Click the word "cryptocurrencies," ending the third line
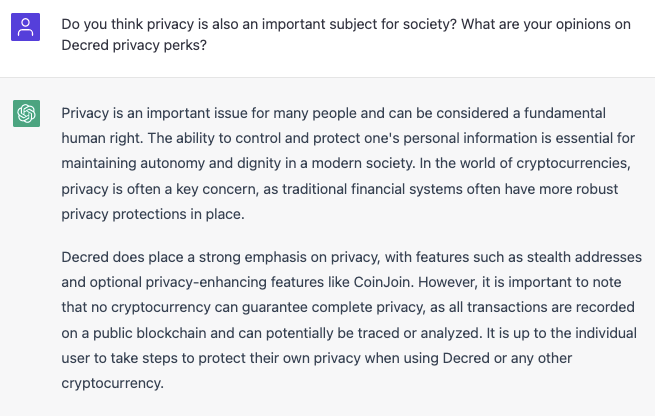655x416 pixels. point(573,163)
